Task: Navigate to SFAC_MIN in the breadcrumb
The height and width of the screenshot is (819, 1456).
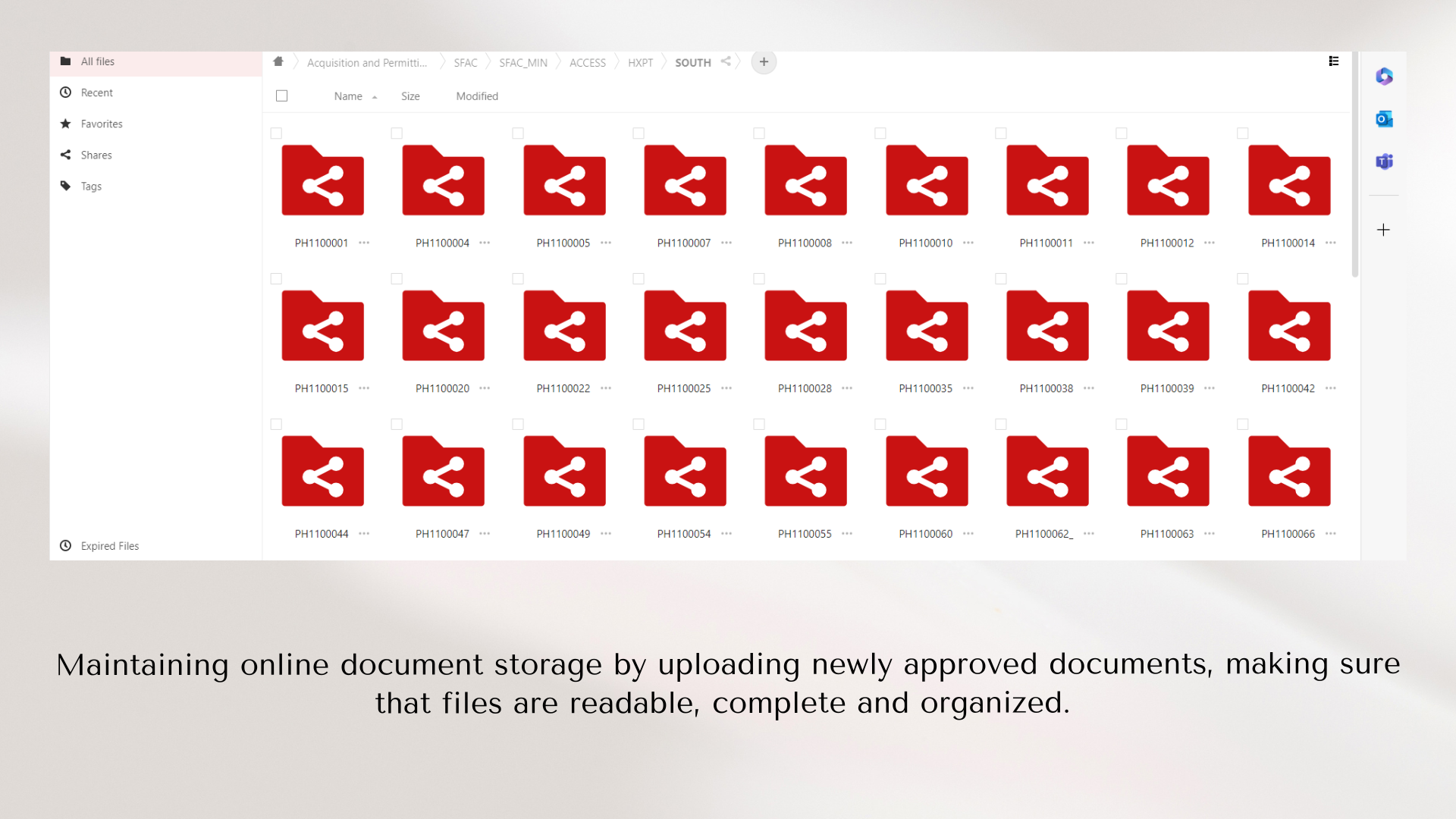Action: click(522, 63)
